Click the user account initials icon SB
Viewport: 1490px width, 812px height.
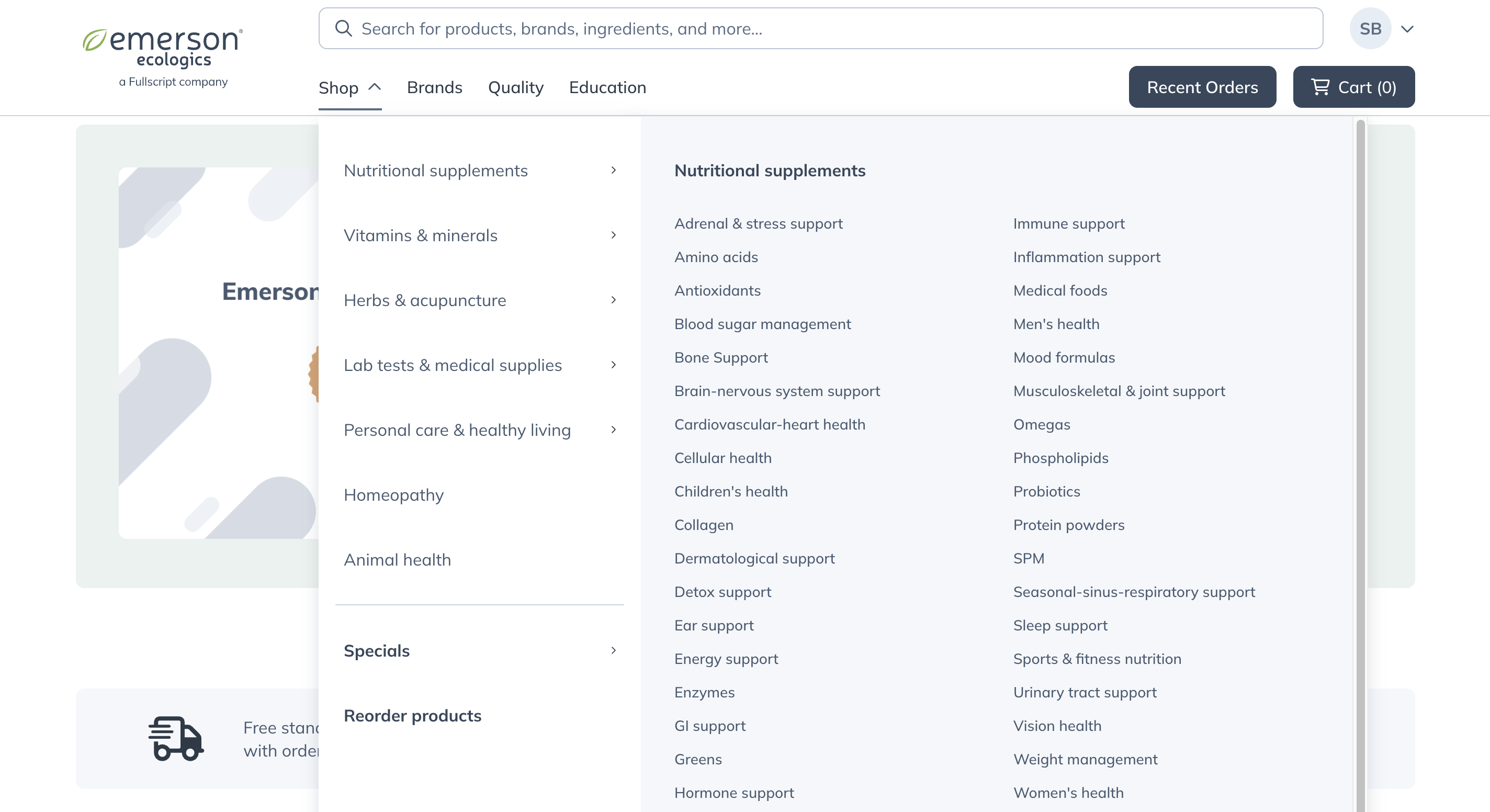[1370, 28]
